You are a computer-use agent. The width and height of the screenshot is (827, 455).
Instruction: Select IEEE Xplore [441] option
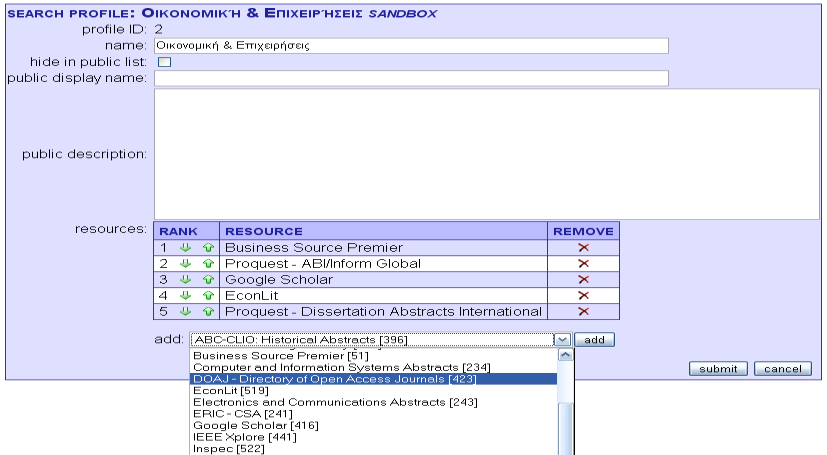coord(373,437)
